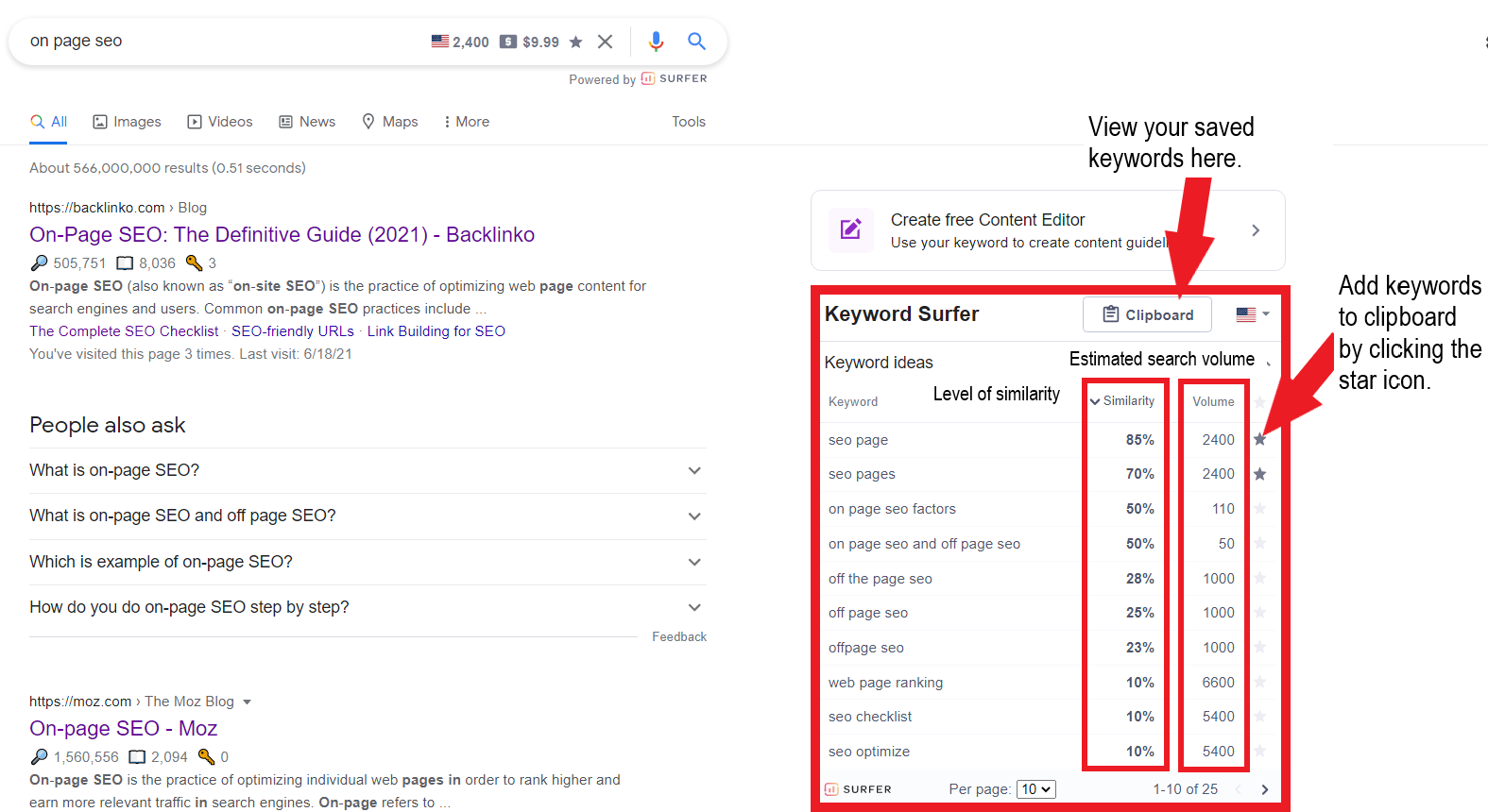Image resolution: width=1488 pixels, height=812 pixels.
Task: Open Backlinko On-Page SEO Definitive Guide link
Action: point(282,234)
